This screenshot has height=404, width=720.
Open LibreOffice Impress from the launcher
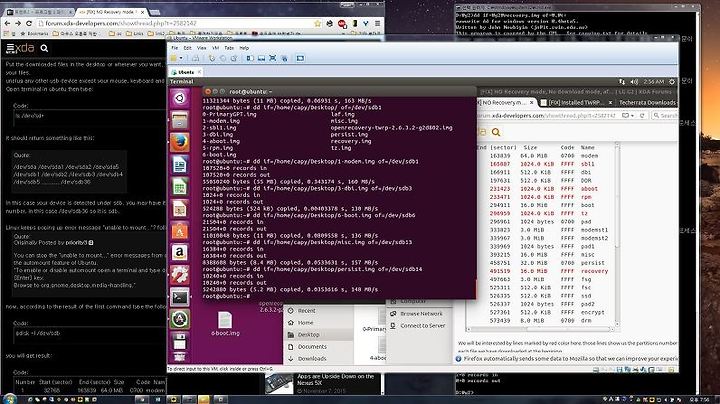(x=180, y=209)
